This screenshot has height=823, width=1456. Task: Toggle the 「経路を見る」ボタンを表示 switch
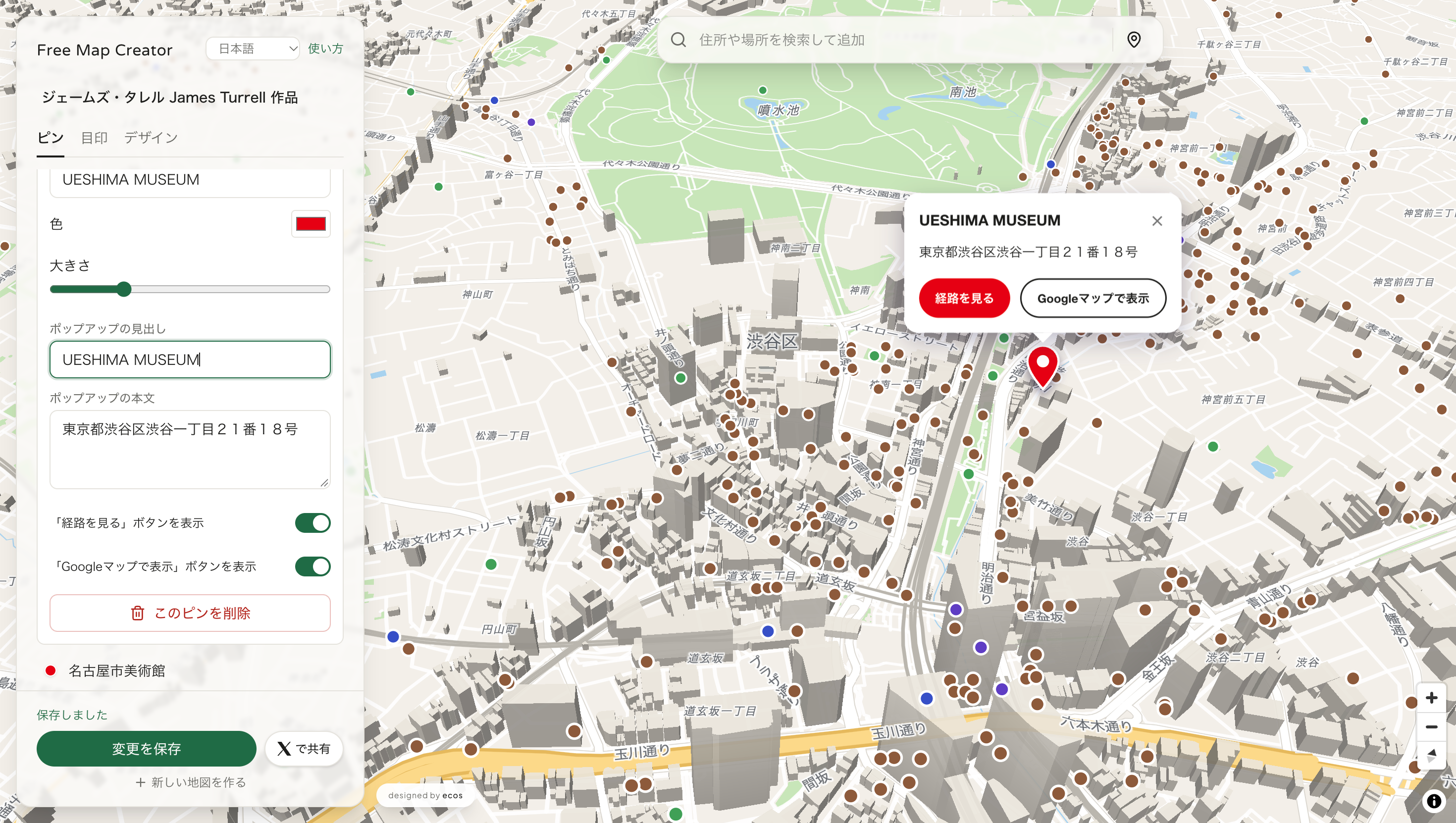tap(312, 523)
